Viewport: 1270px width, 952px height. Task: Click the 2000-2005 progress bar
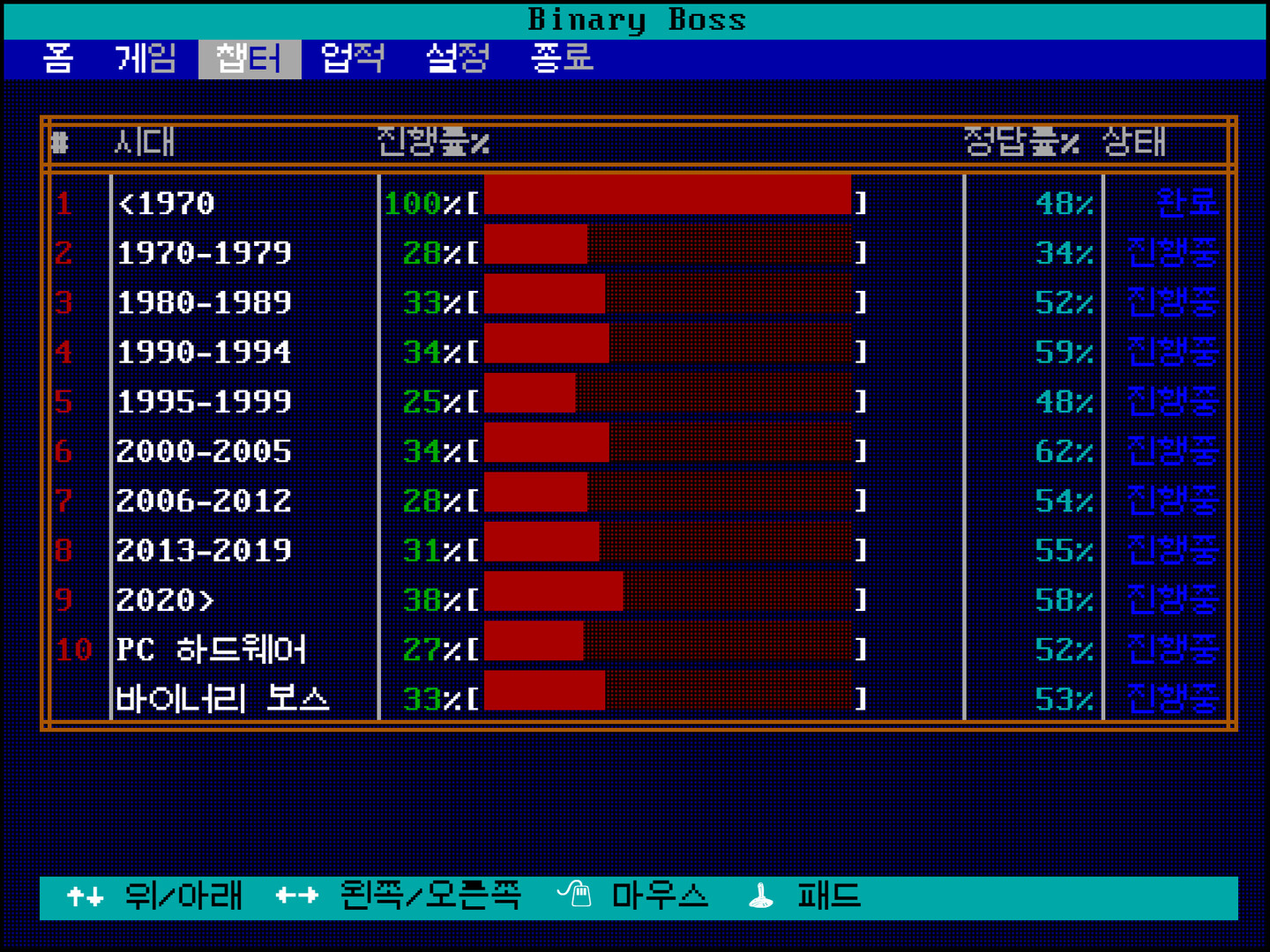pyautogui.click(x=668, y=451)
